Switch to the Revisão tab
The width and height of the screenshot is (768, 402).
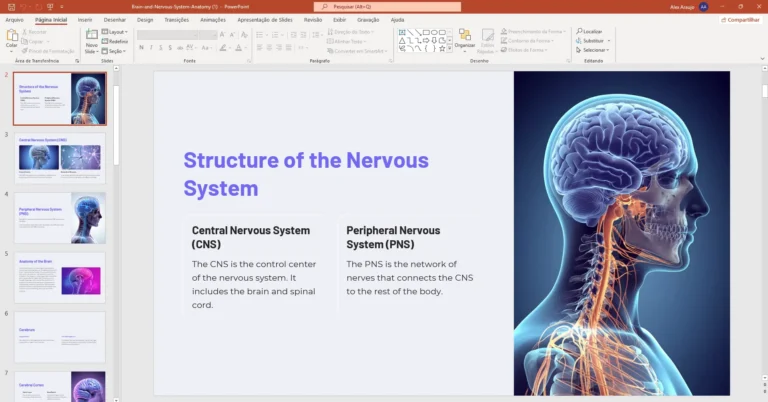pyautogui.click(x=312, y=20)
